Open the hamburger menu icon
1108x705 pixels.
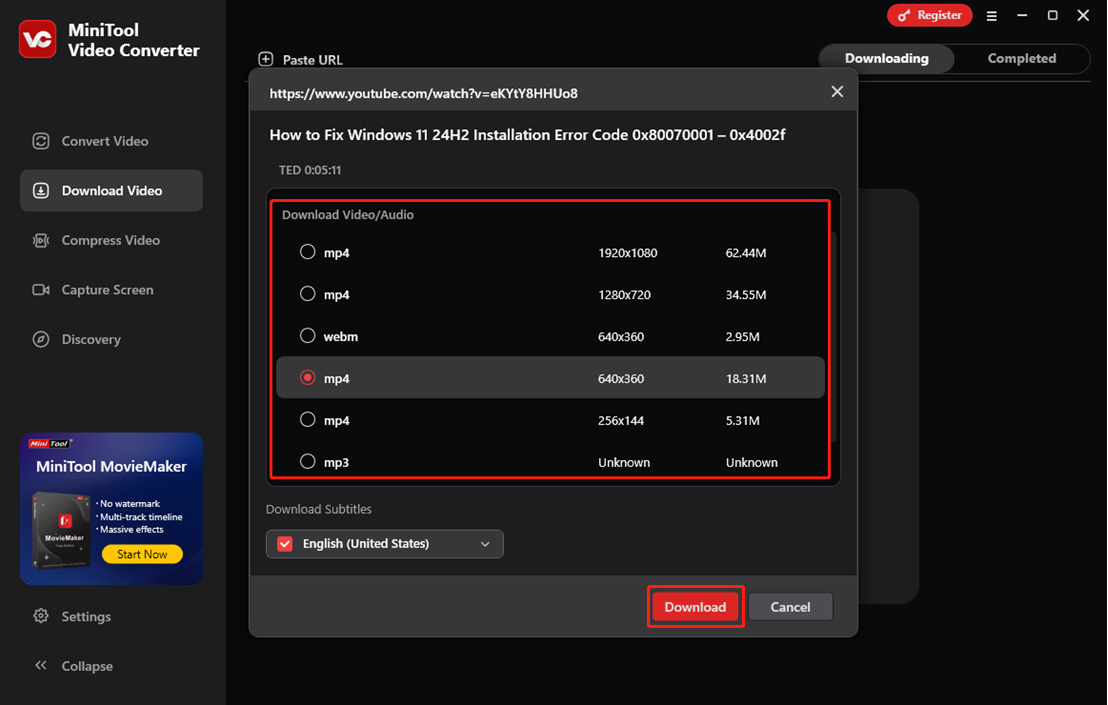tap(991, 16)
